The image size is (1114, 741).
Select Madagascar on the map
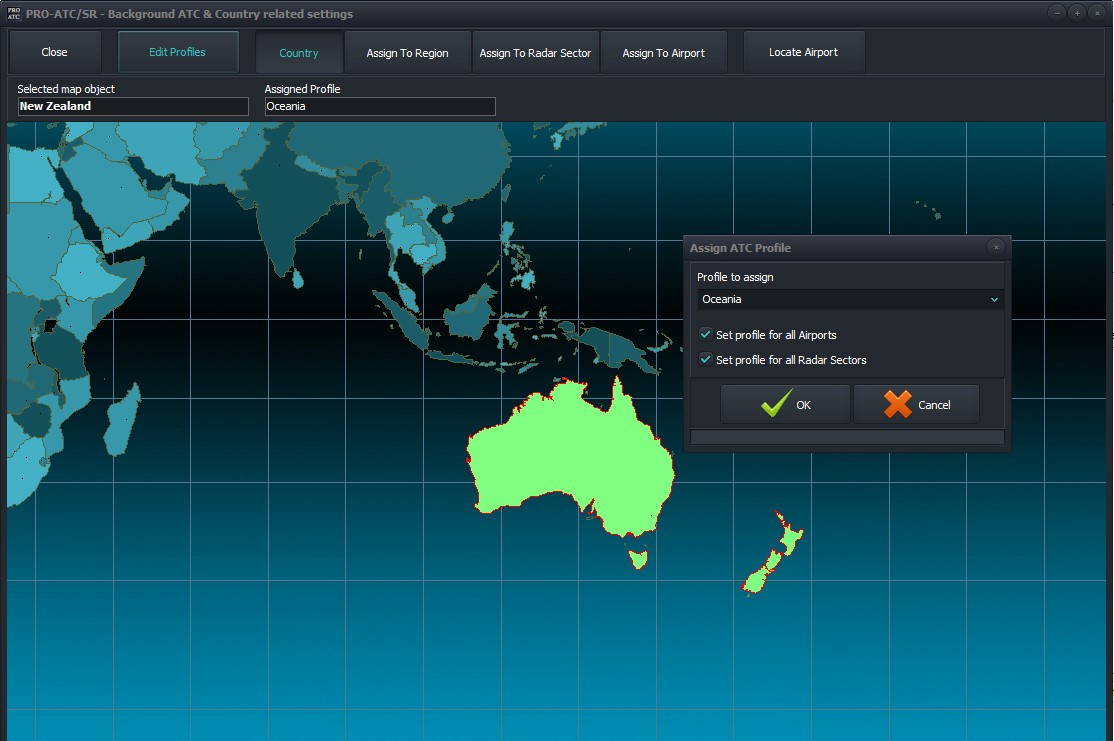(x=123, y=419)
